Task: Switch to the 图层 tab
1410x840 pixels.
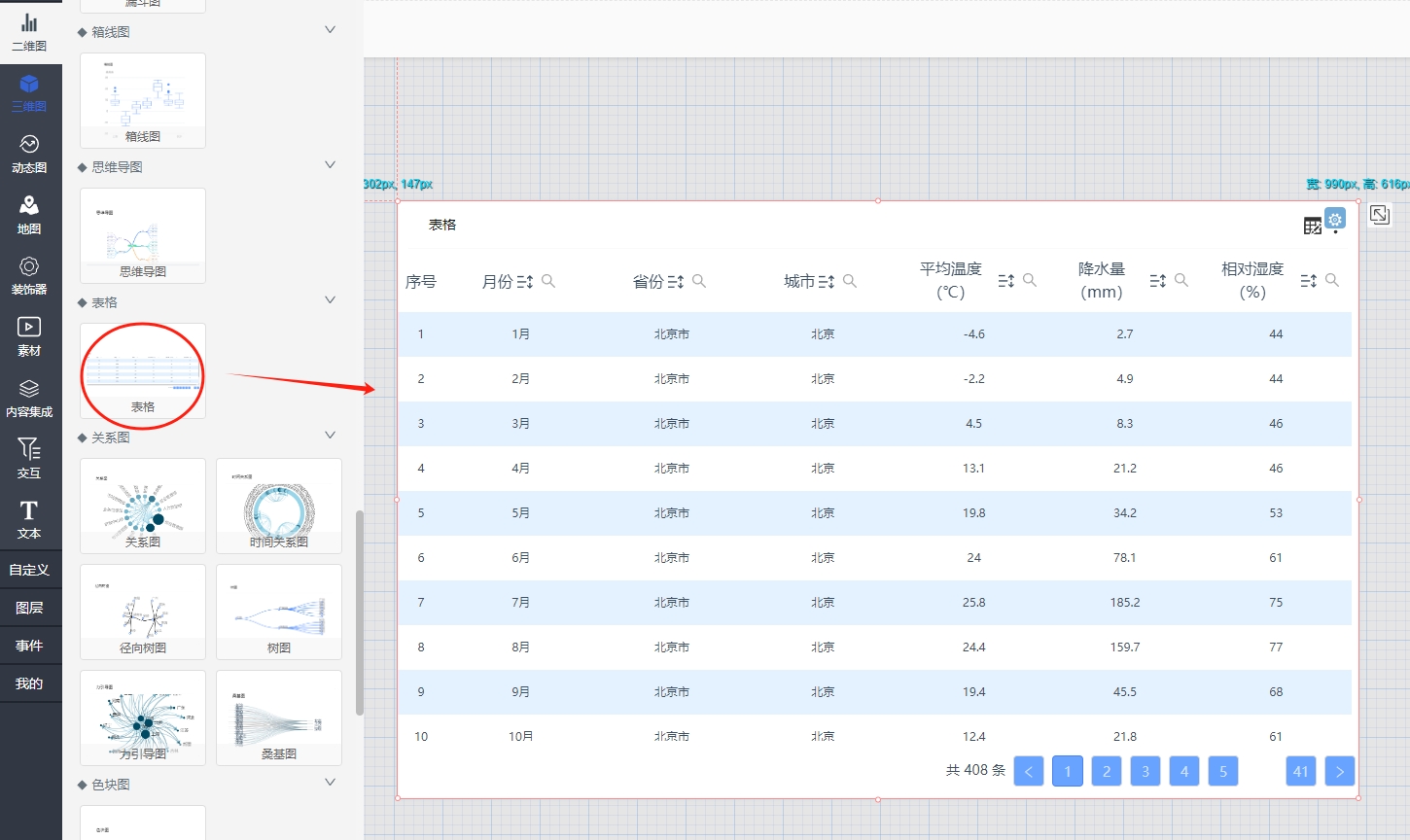Action: point(29,608)
